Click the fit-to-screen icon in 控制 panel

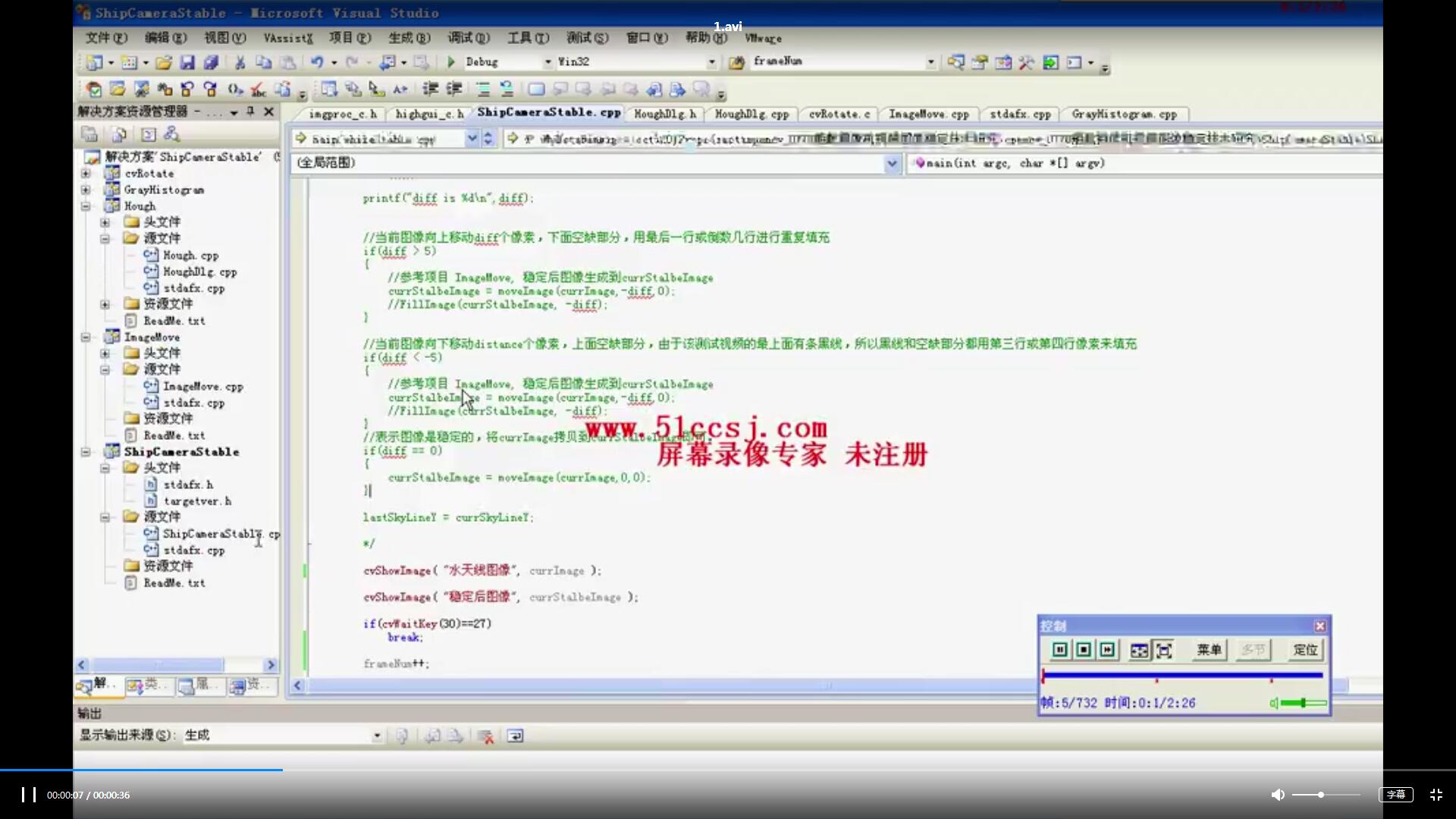click(x=1163, y=650)
